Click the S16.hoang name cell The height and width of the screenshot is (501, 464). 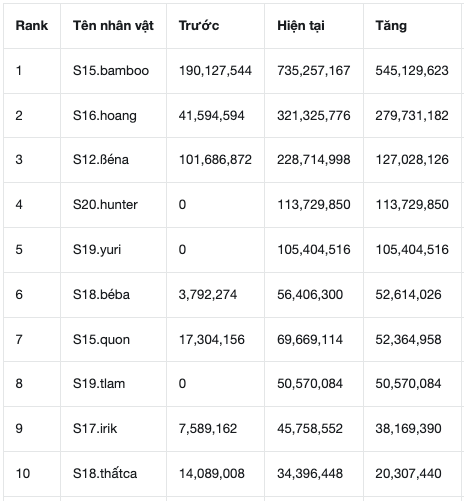pyautogui.click(x=113, y=115)
